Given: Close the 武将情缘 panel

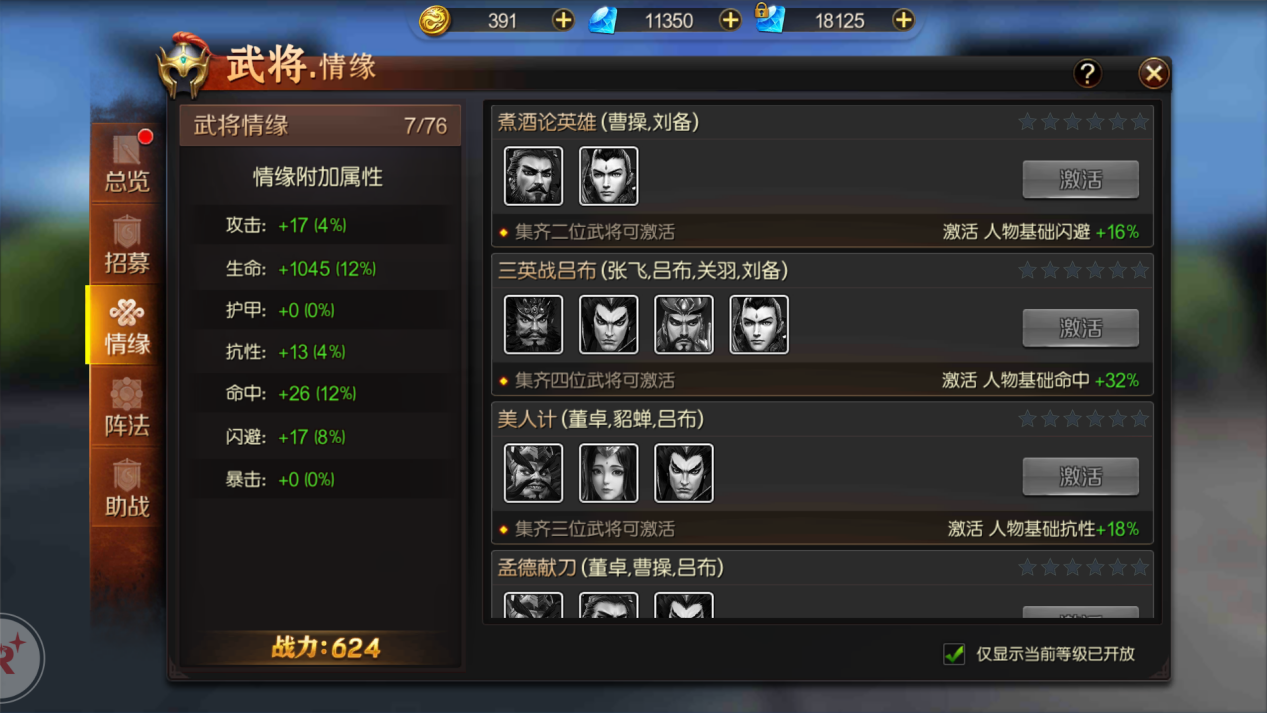Looking at the screenshot, I should 1153,73.
